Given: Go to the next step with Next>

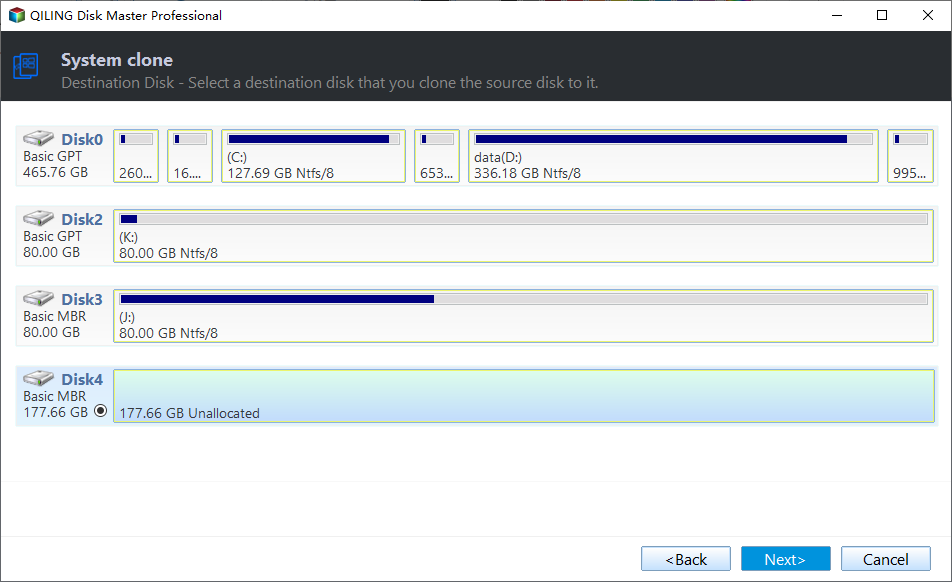Looking at the screenshot, I should (786, 559).
